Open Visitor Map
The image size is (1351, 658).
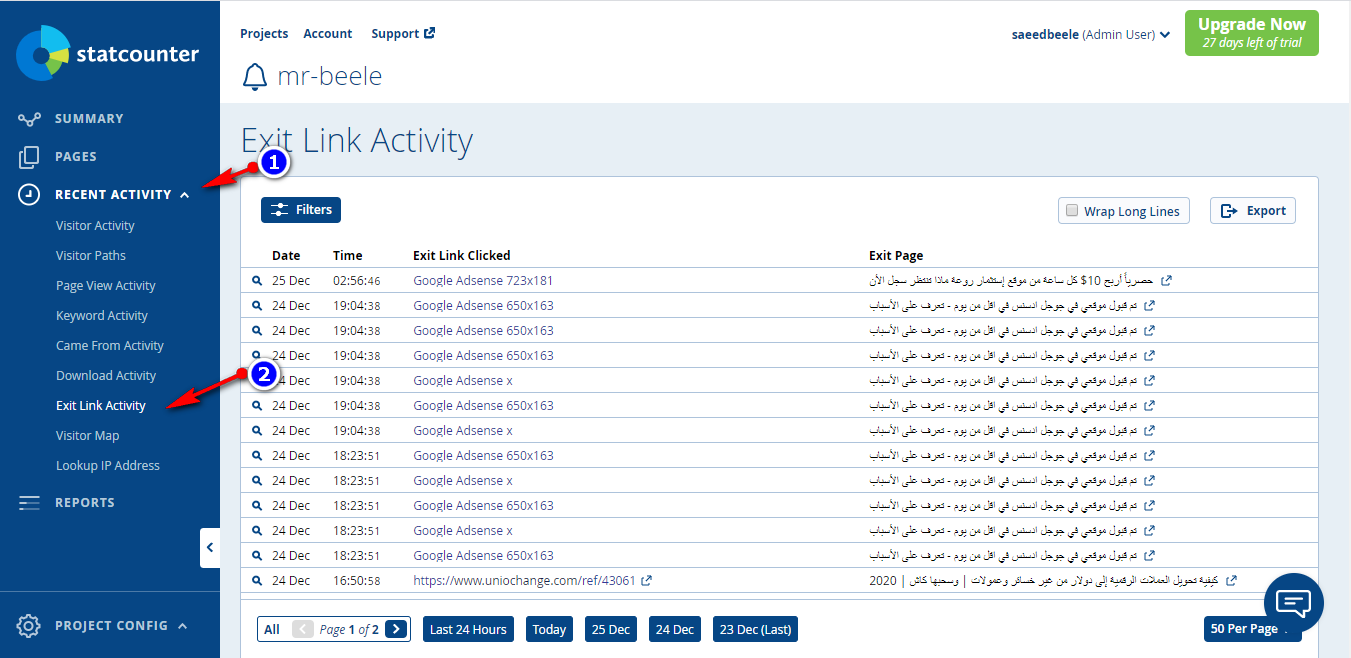tap(88, 436)
